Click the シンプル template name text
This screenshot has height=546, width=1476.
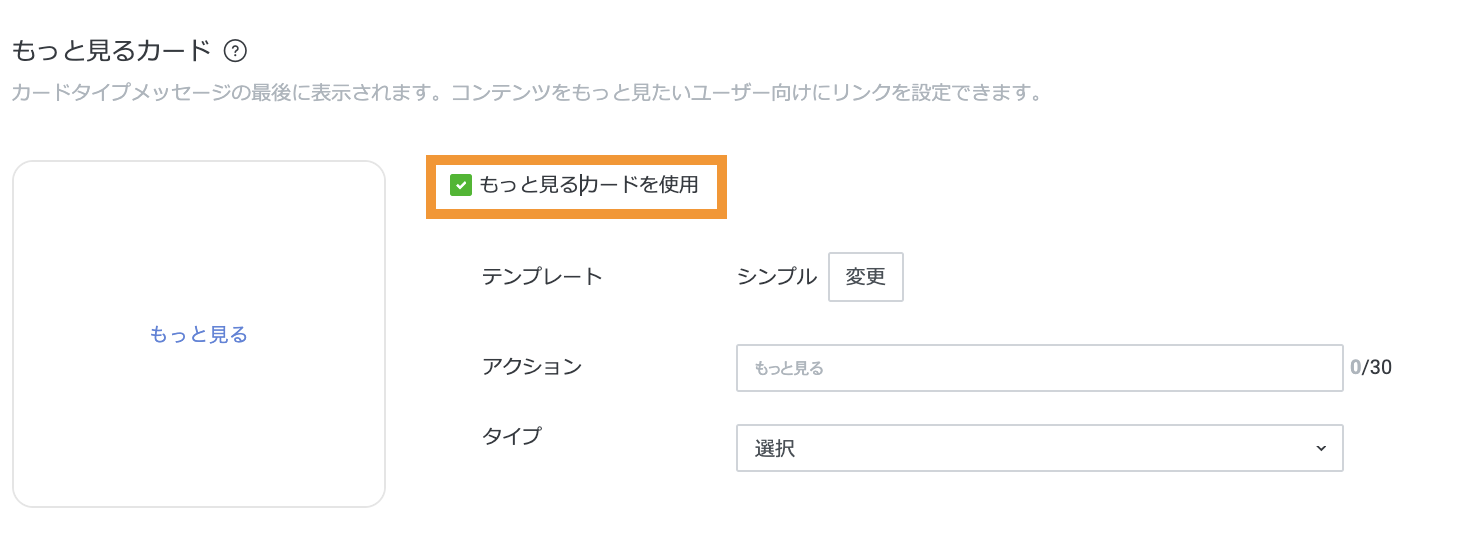click(x=776, y=277)
